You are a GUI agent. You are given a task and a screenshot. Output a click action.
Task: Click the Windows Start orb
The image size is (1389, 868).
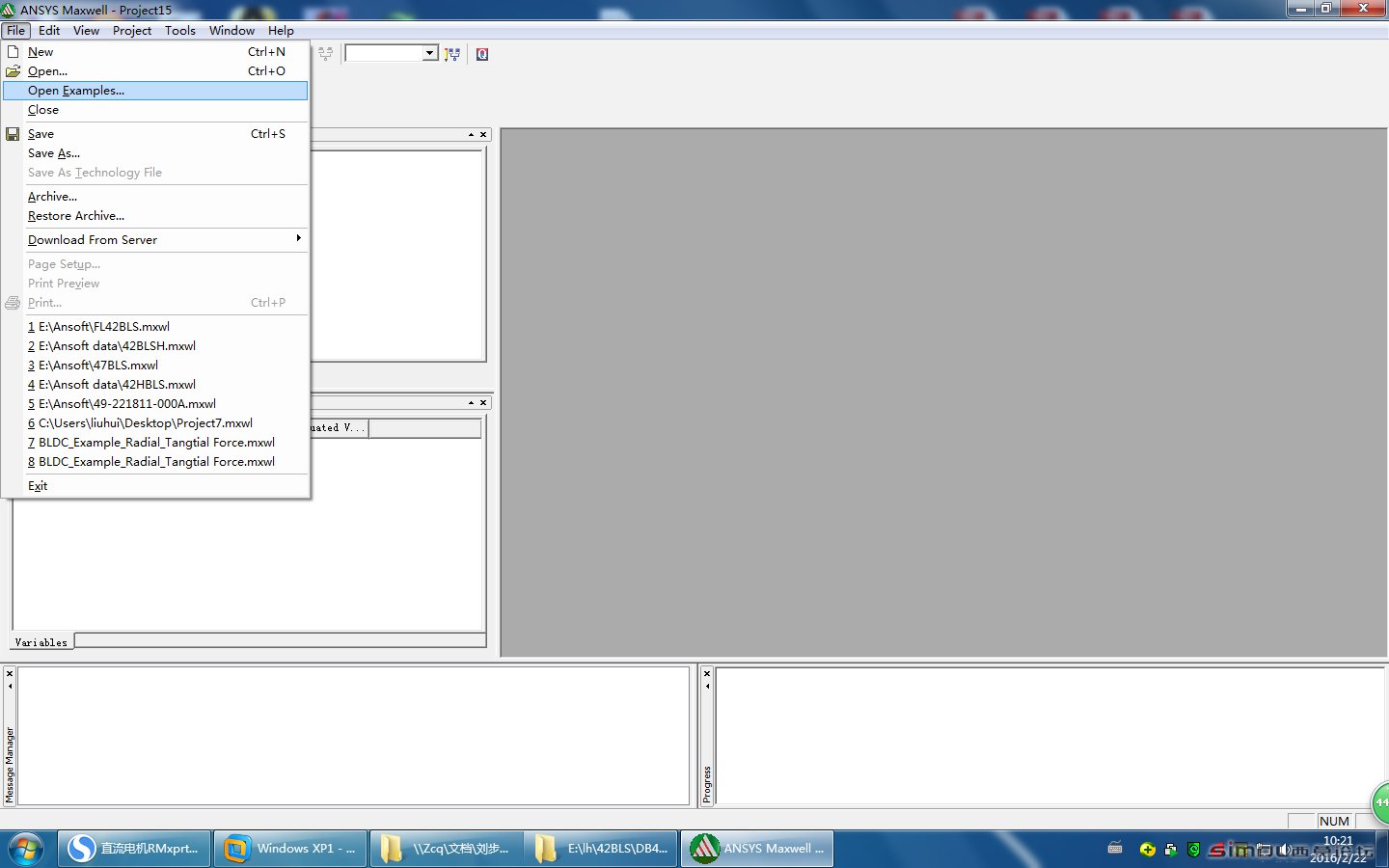[x=26, y=849]
